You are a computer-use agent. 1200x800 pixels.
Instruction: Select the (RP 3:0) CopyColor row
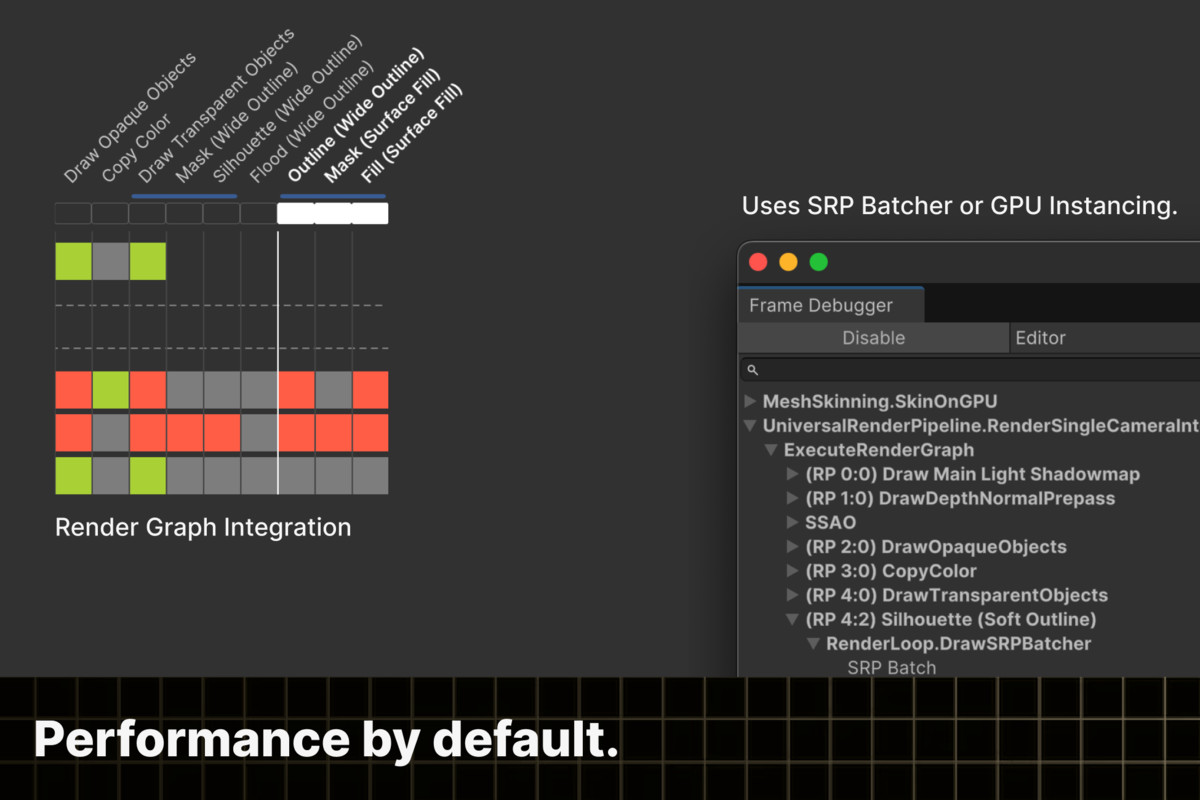click(891, 571)
